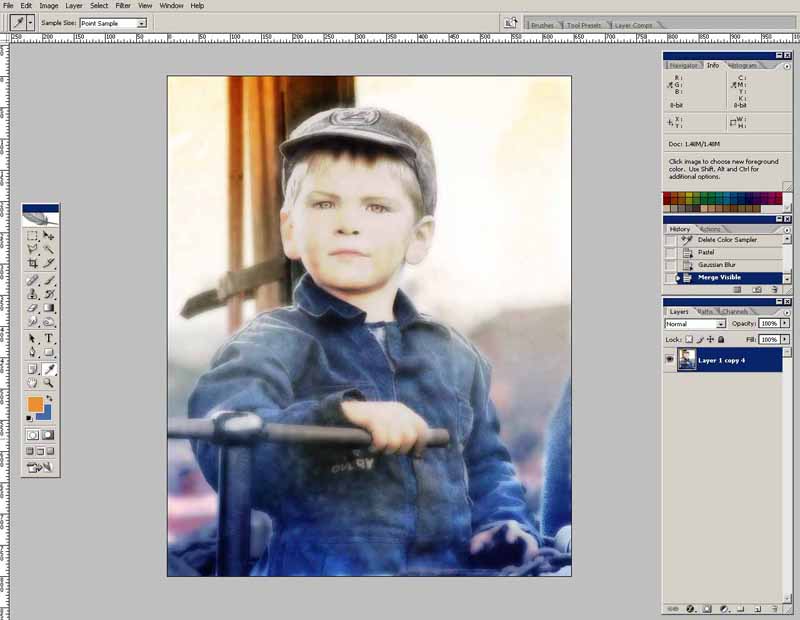Toggle lock transparent pixels

pos(689,339)
